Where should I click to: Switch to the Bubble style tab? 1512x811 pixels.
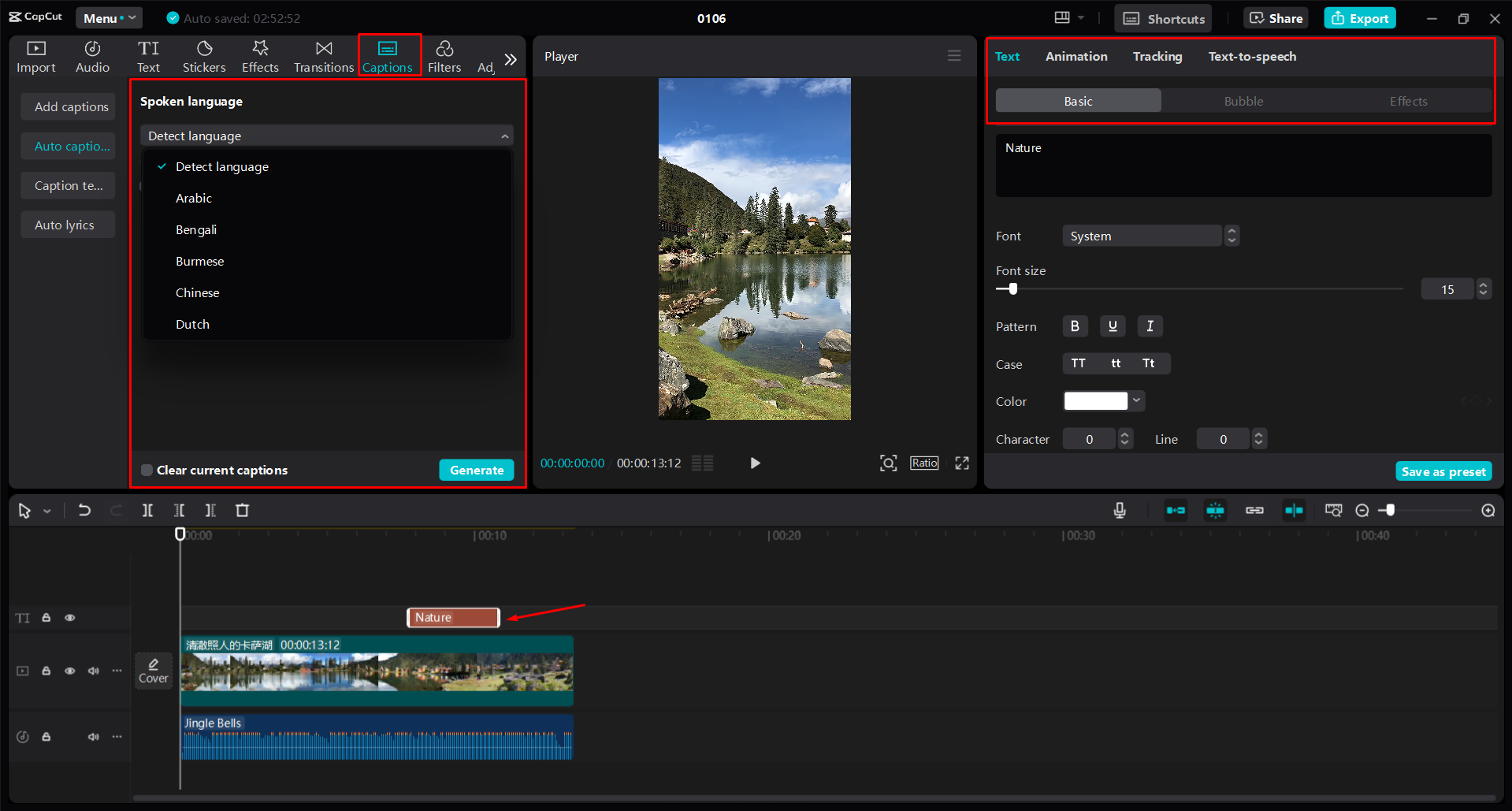[1243, 100]
